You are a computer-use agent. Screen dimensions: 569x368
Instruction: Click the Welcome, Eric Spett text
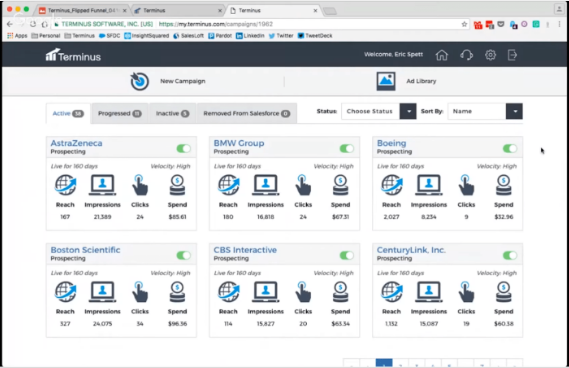tap(393, 54)
